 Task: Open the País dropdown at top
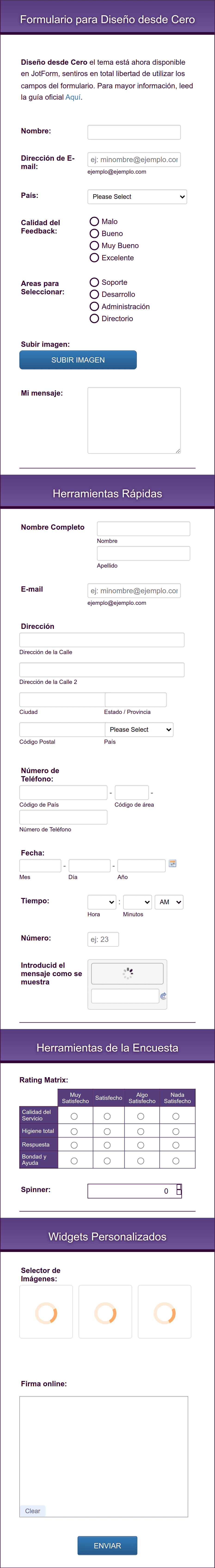(x=137, y=197)
